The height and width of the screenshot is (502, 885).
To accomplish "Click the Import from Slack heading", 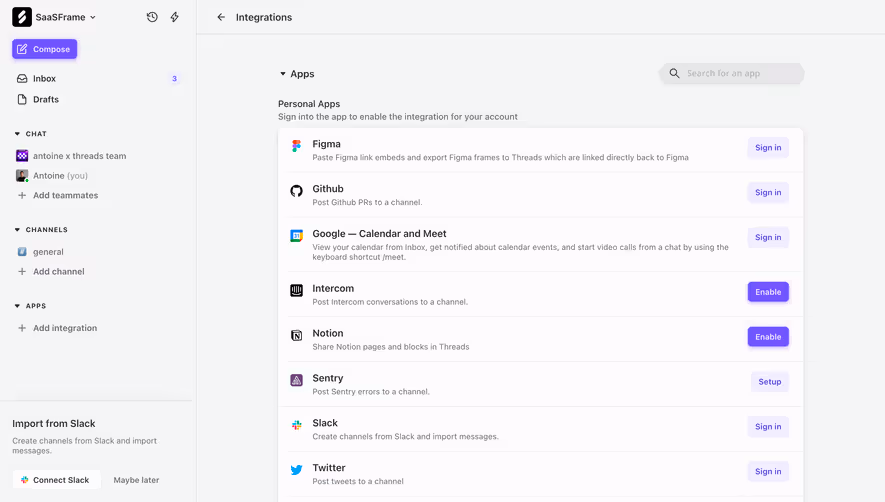I will (x=54, y=424).
